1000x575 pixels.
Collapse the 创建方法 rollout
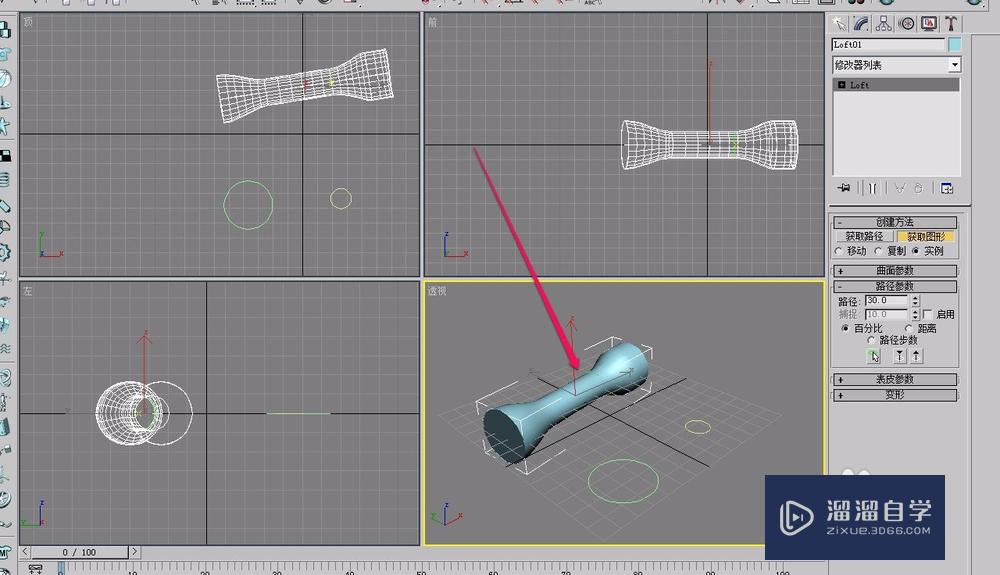click(895, 222)
